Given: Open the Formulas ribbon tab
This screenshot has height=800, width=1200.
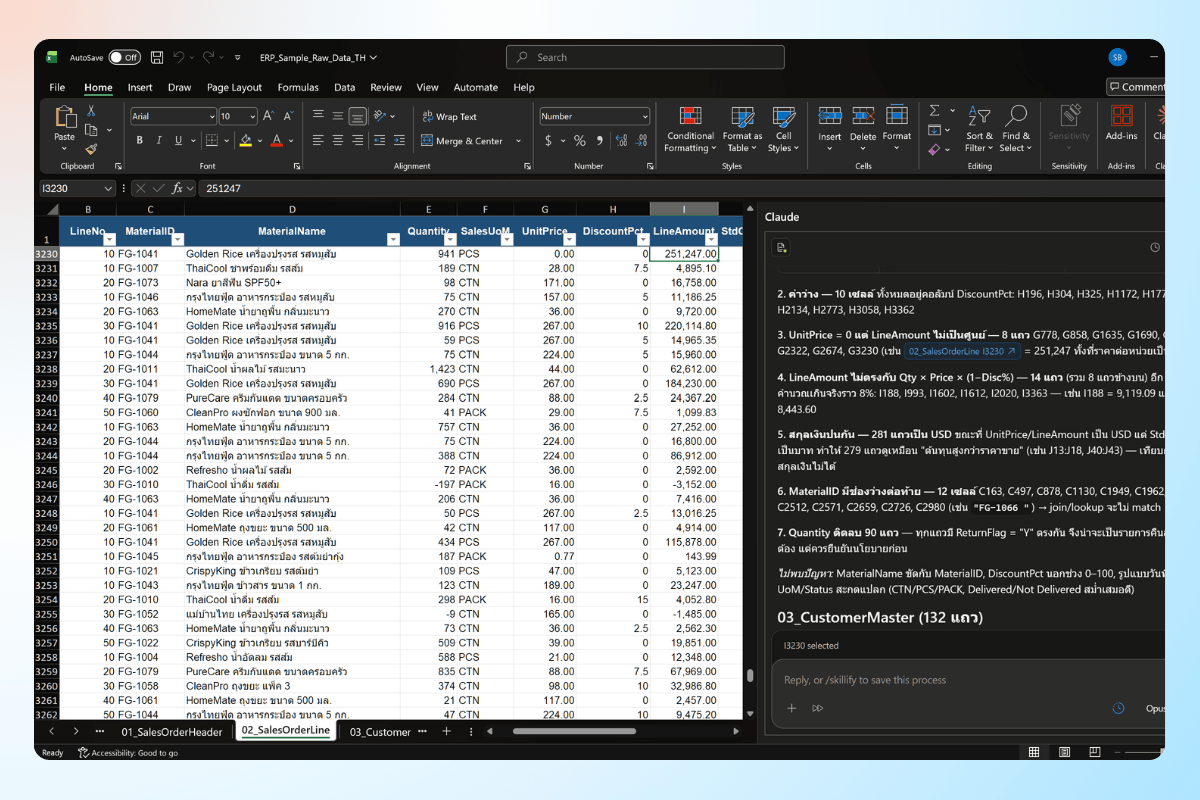Looking at the screenshot, I should (x=298, y=87).
